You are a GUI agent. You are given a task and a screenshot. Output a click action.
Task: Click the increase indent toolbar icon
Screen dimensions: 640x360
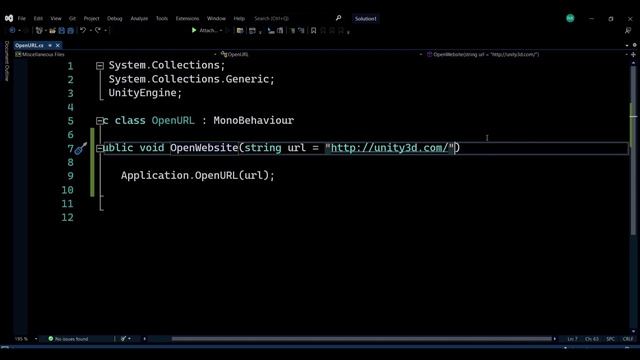click(x=301, y=31)
